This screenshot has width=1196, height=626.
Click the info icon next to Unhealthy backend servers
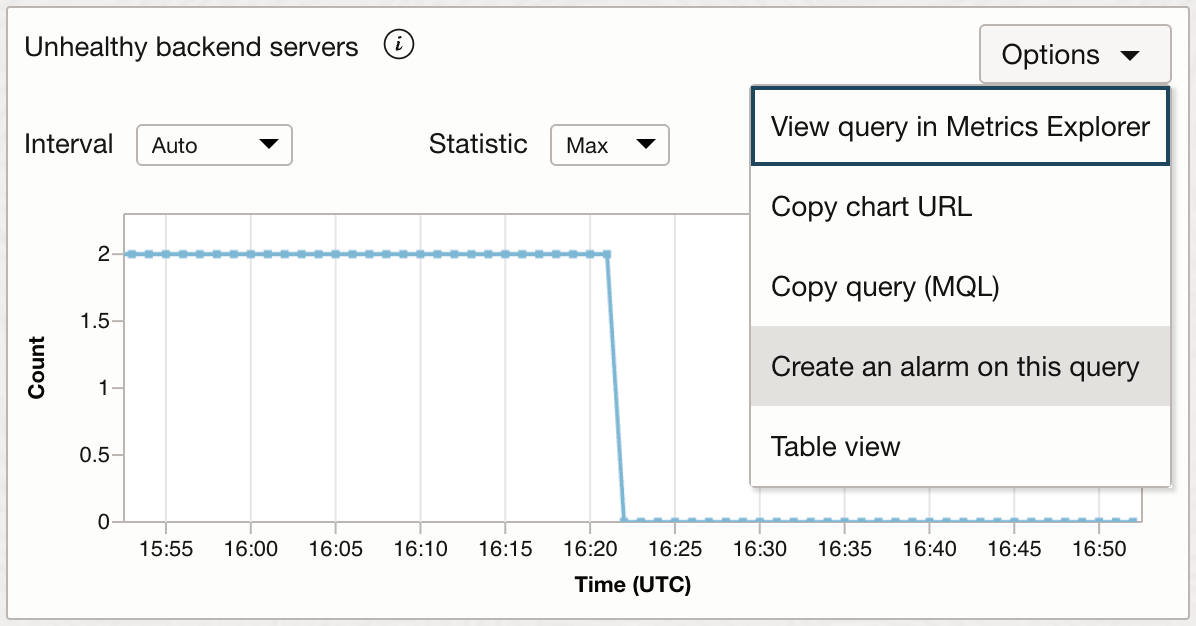click(398, 45)
